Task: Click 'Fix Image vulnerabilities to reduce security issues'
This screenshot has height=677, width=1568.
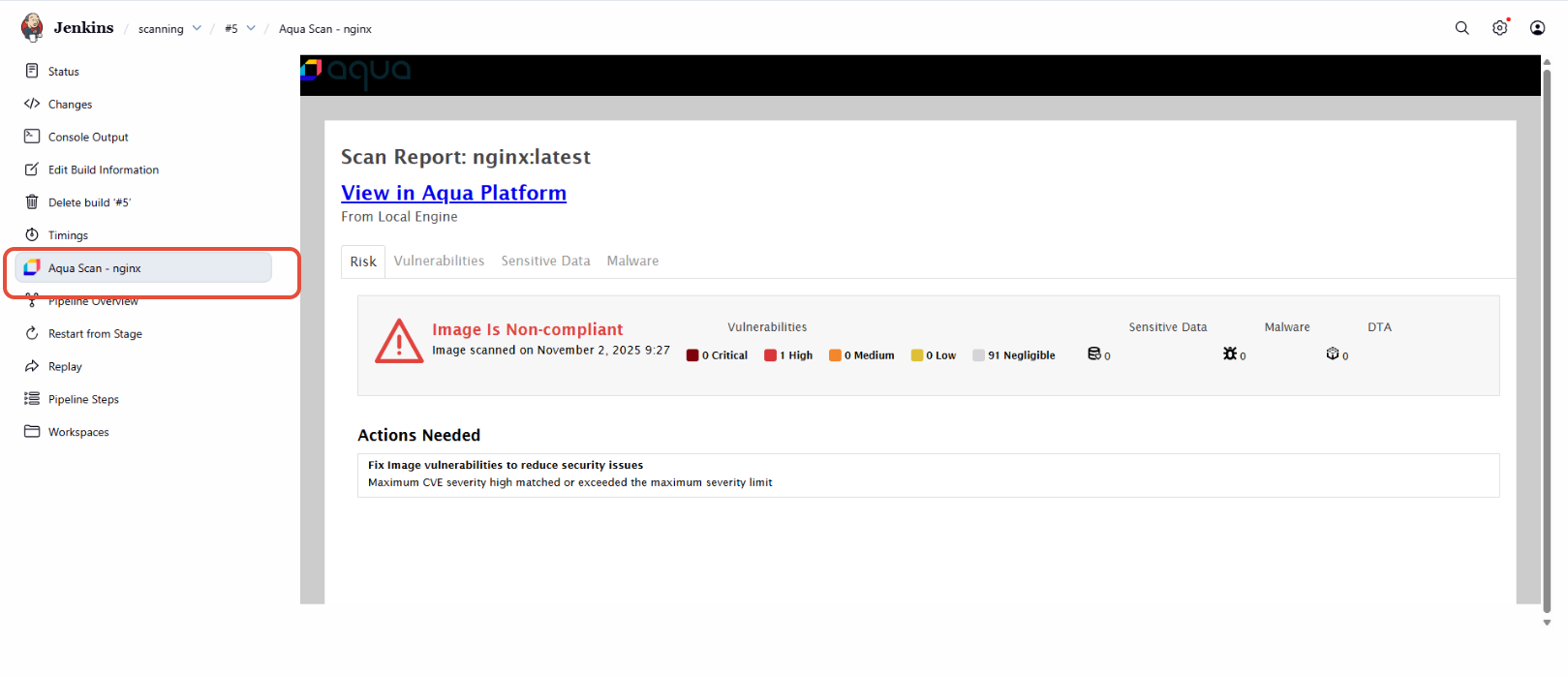Action: (506, 465)
